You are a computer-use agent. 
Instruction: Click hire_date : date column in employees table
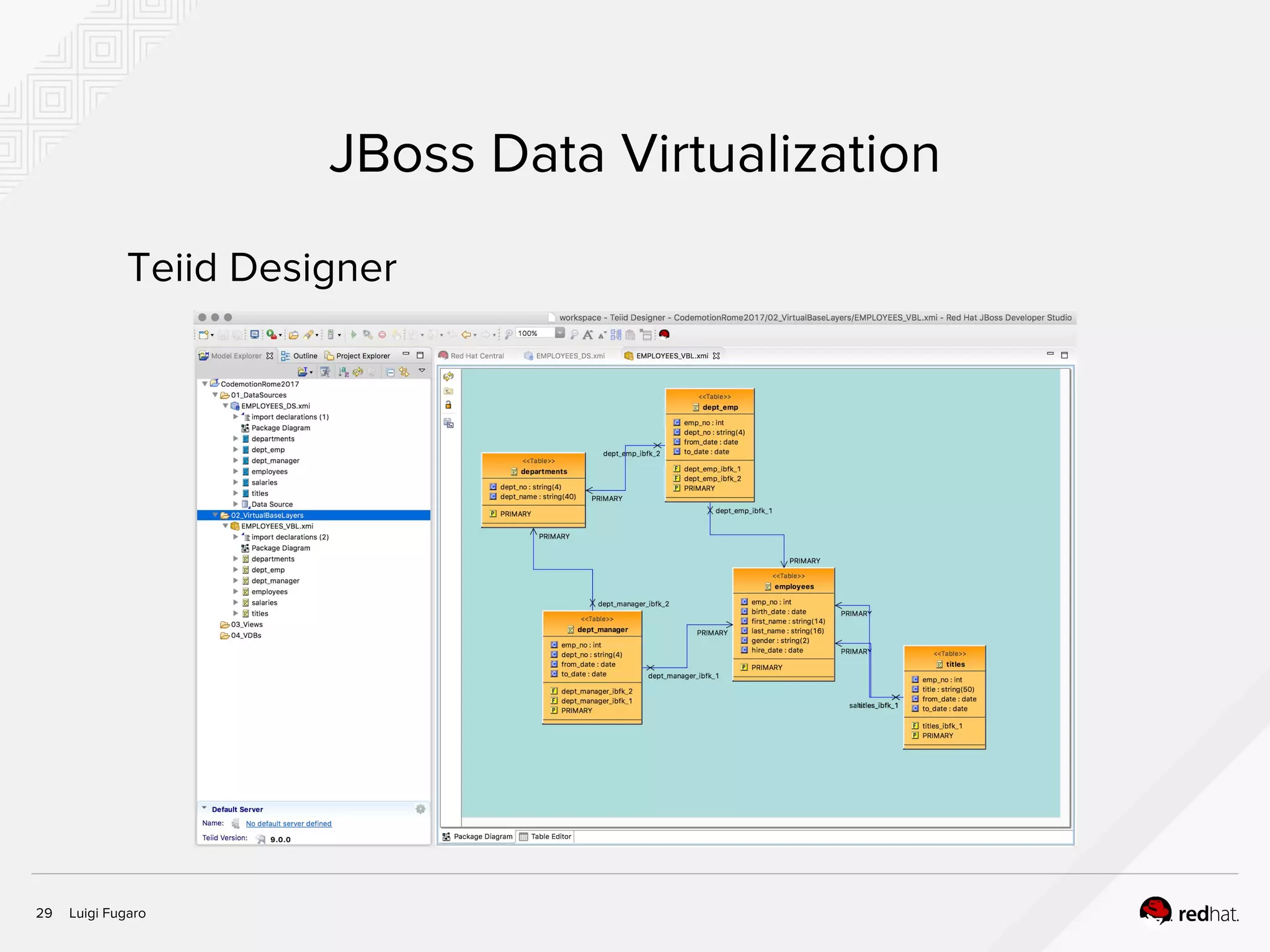tap(772, 651)
